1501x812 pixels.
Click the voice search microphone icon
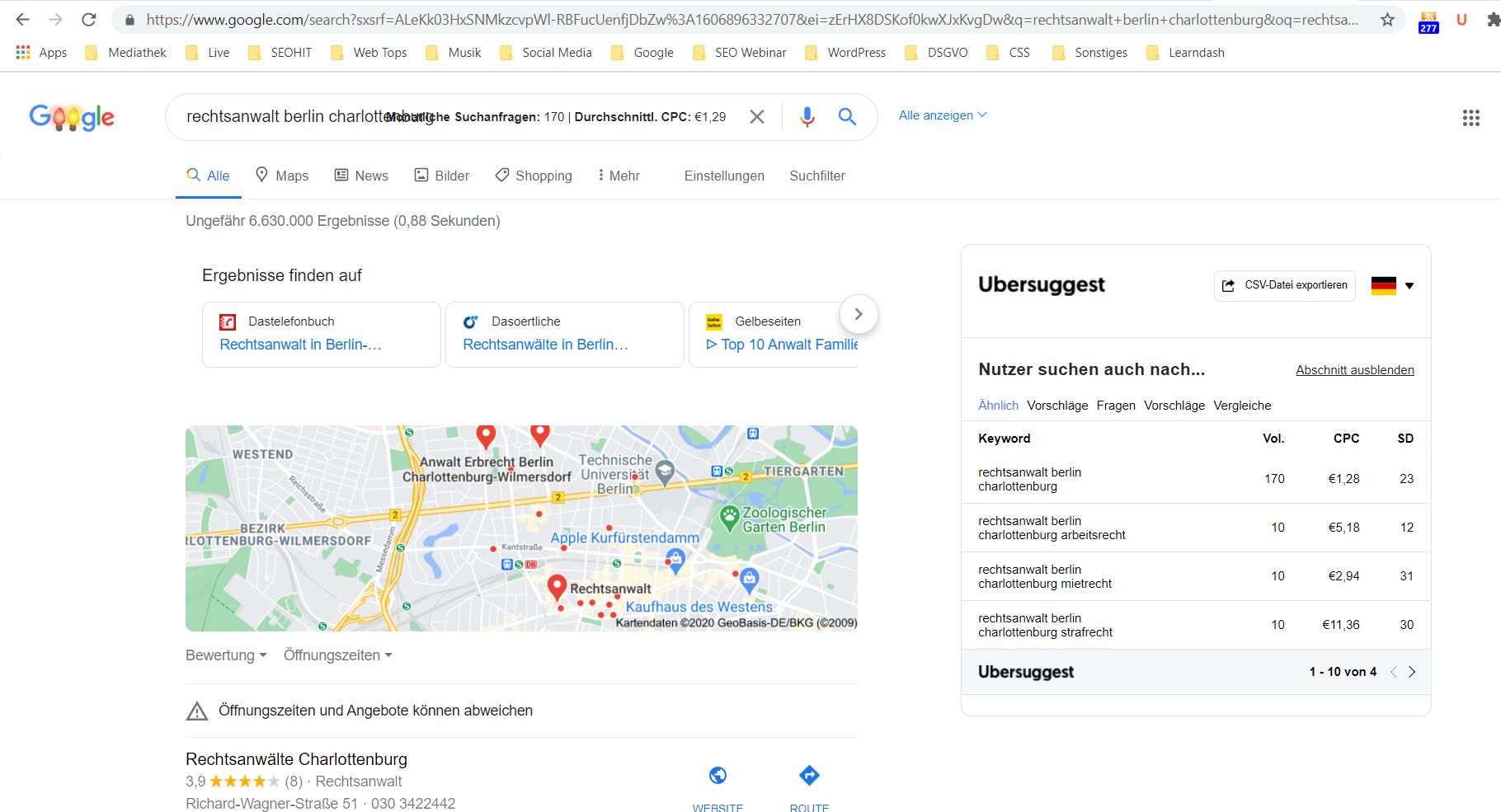click(x=807, y=117)
